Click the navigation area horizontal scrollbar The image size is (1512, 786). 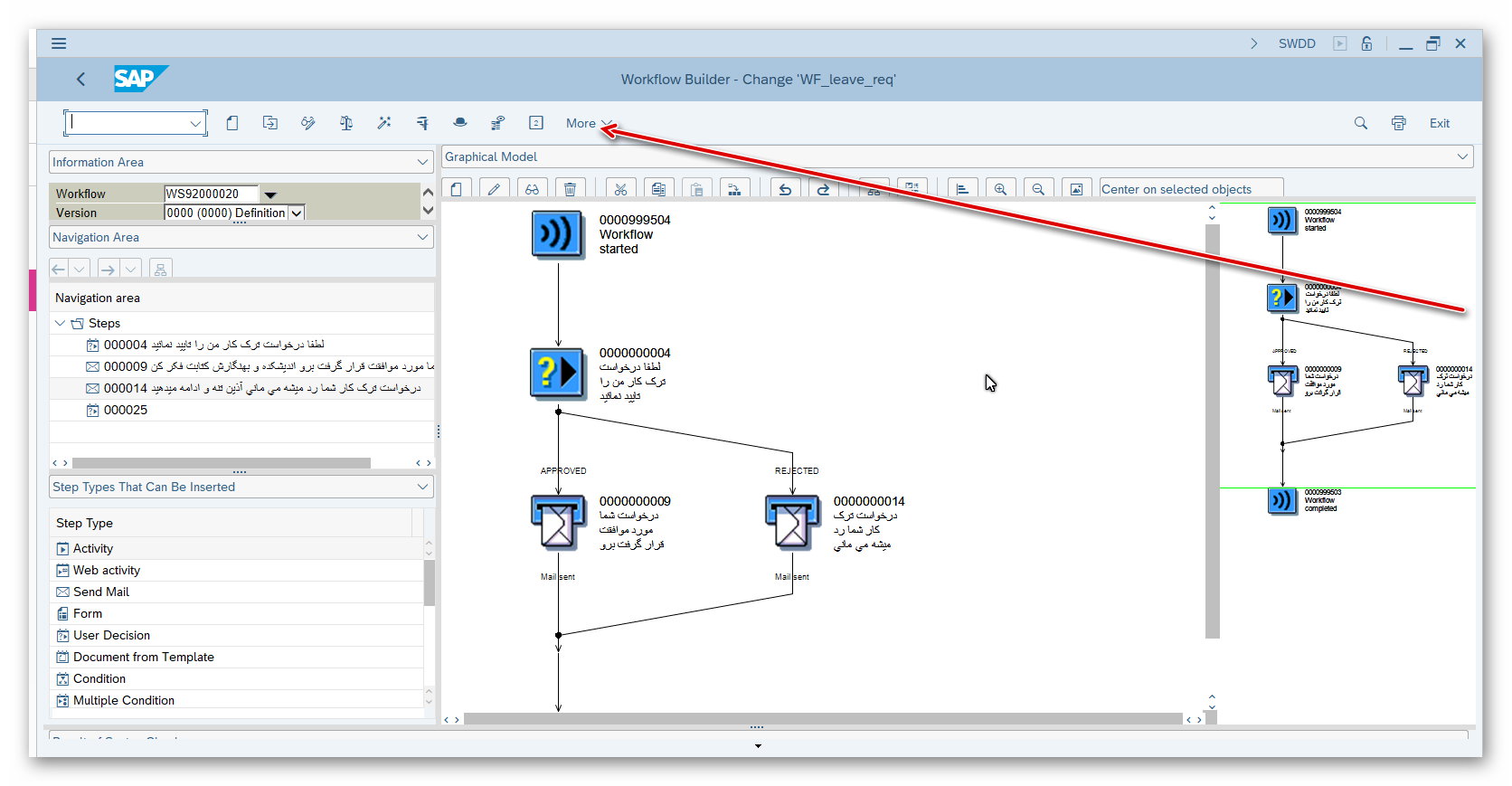tap(222, 463)
